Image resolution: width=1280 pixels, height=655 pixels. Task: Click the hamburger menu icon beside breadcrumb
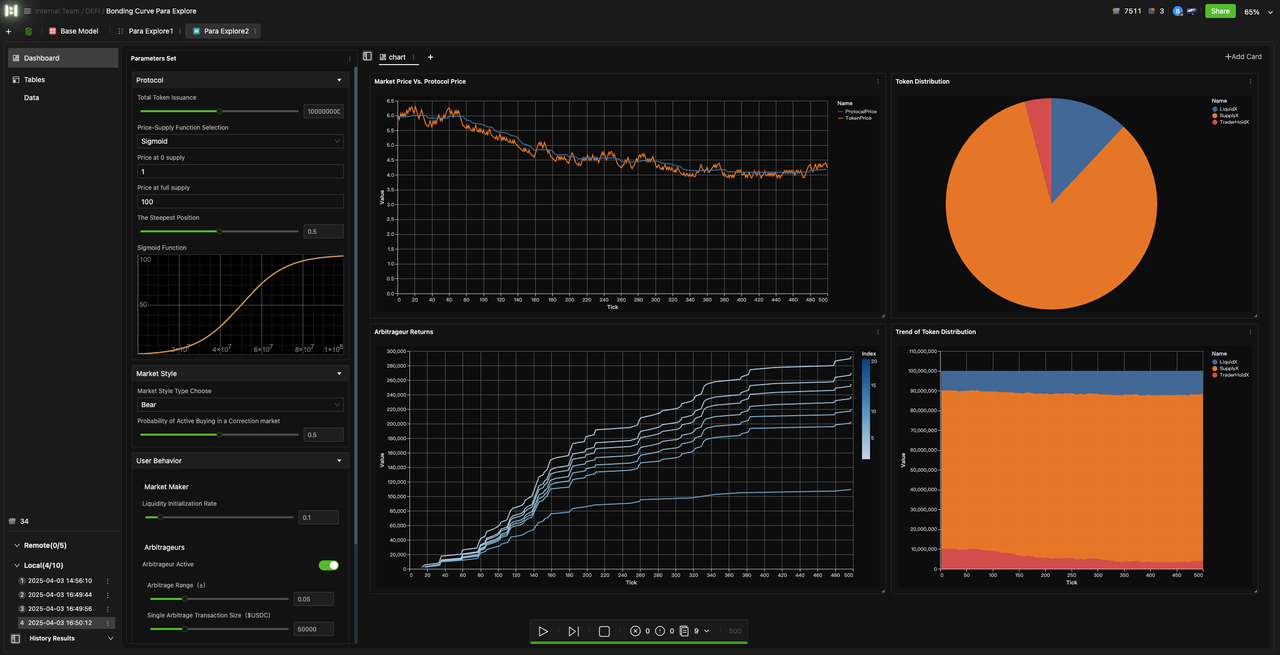27,11
